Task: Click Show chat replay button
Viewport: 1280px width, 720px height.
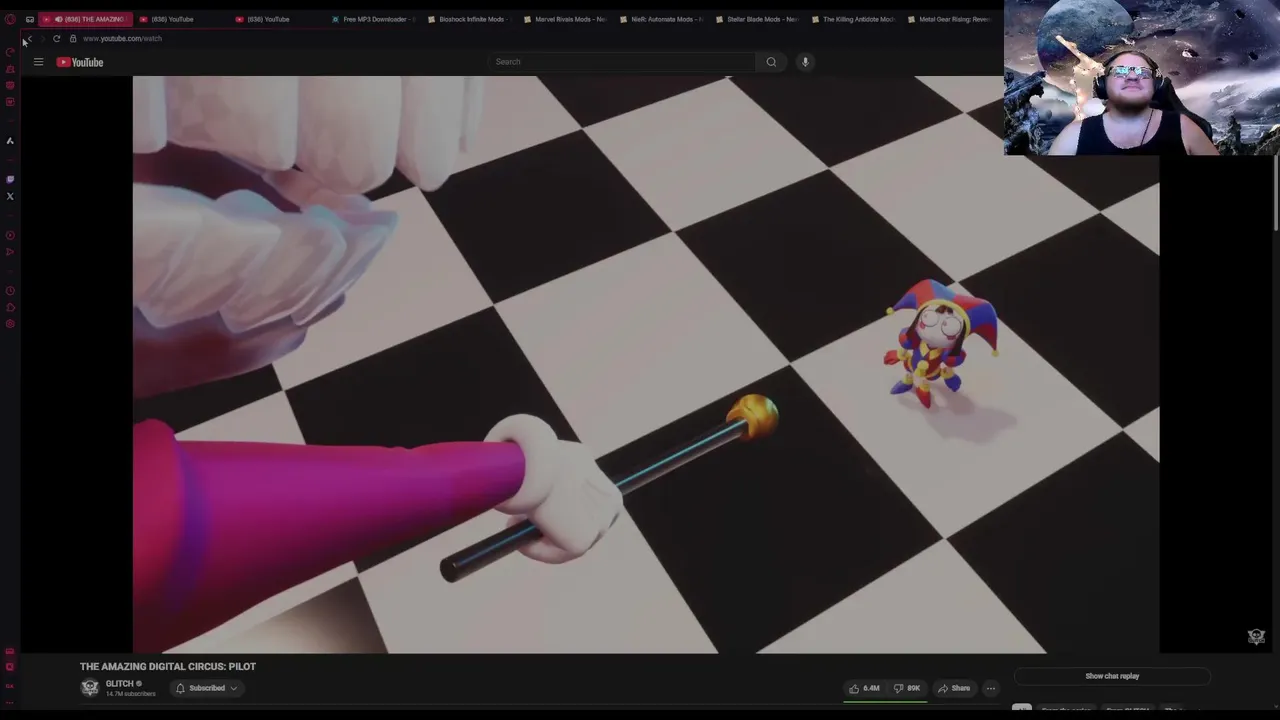Action: click(x=1112, y=676)
